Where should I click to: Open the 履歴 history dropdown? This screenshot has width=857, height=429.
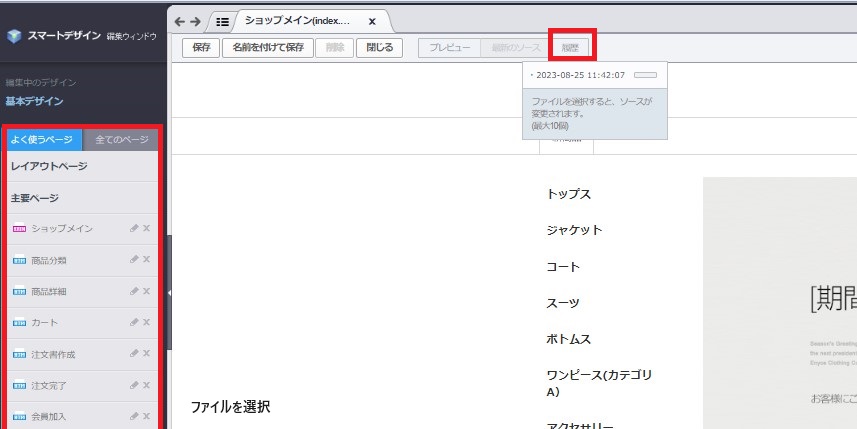coord(570,48)
